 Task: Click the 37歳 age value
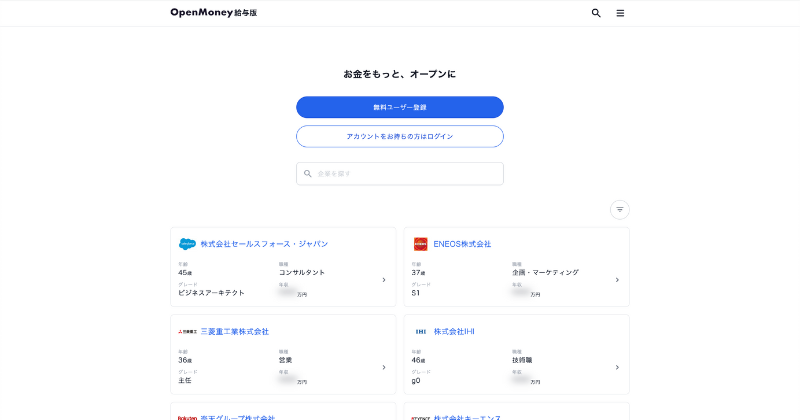pos(418,273)
